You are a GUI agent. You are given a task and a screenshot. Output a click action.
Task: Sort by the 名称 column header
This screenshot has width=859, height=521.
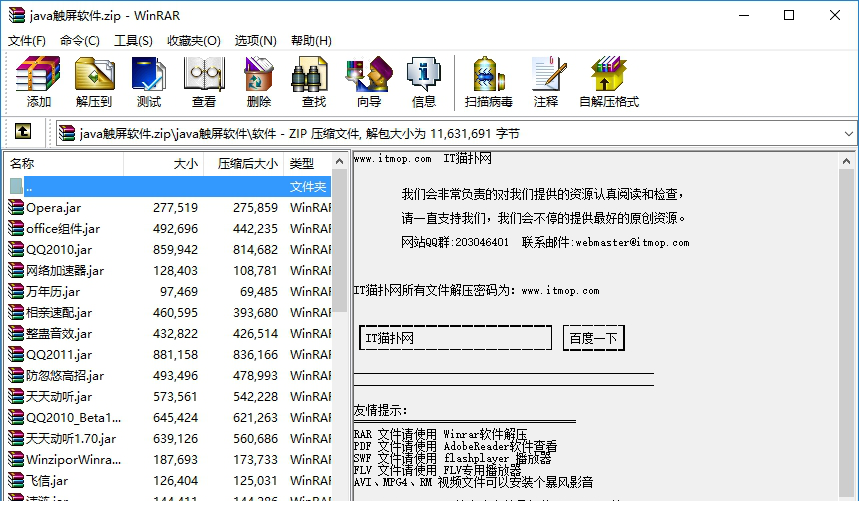pyautogui.click(x=64, y=163)
